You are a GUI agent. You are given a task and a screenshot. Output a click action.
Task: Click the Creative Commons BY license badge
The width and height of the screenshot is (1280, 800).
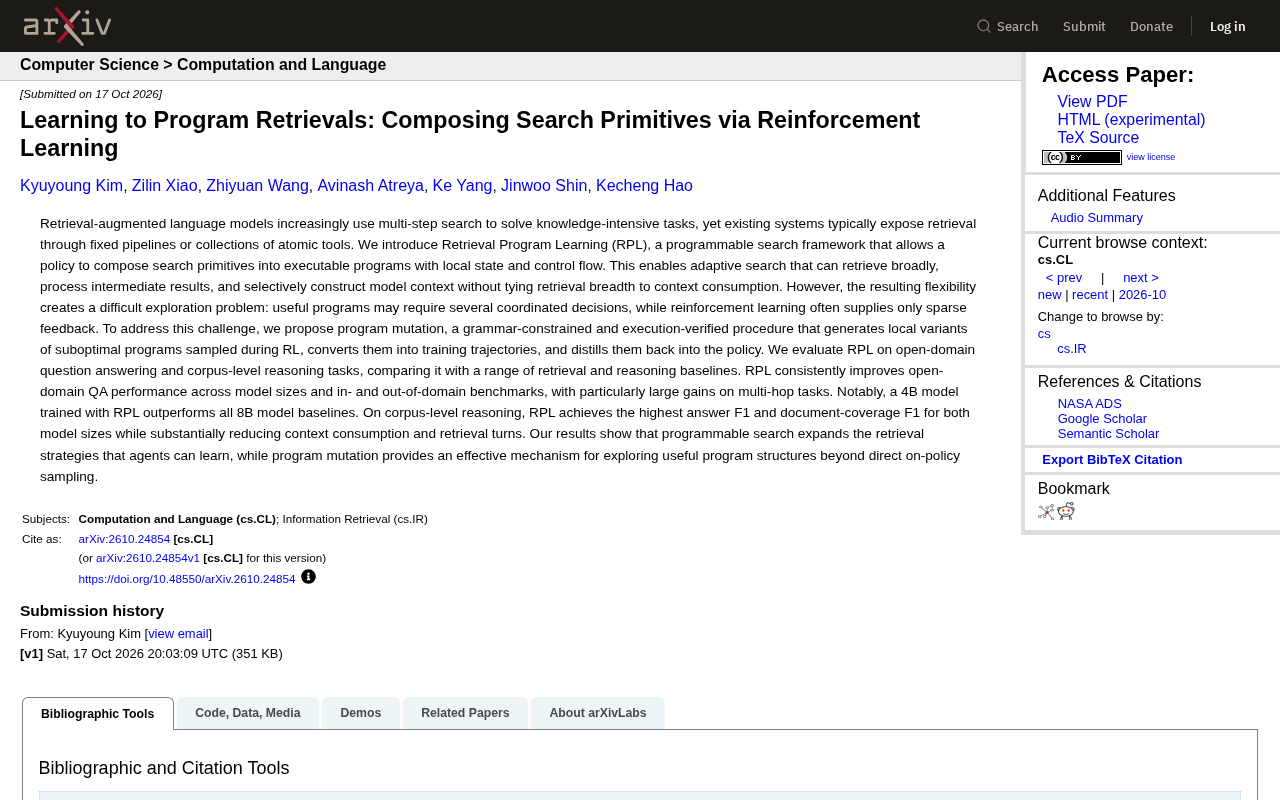tap(1082, 157)
